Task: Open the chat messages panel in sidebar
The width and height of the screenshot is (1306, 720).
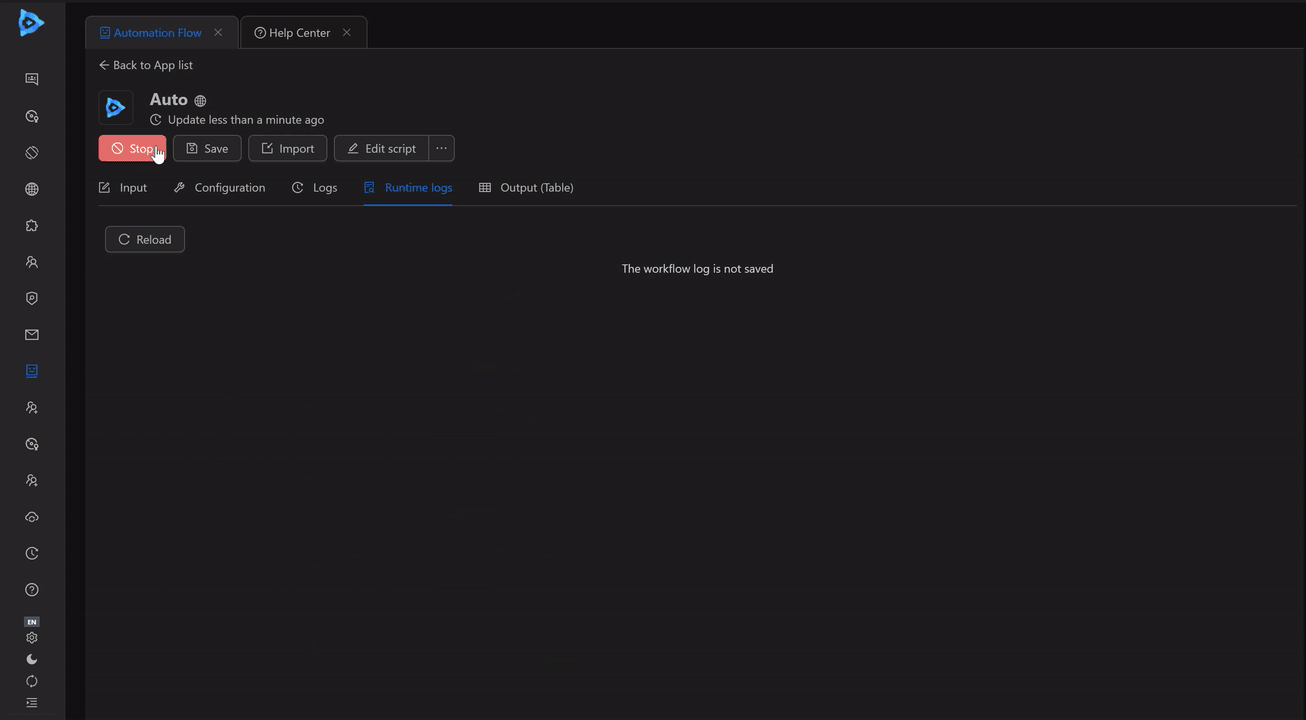Action: pyautogui.click(x=31, y=79)
